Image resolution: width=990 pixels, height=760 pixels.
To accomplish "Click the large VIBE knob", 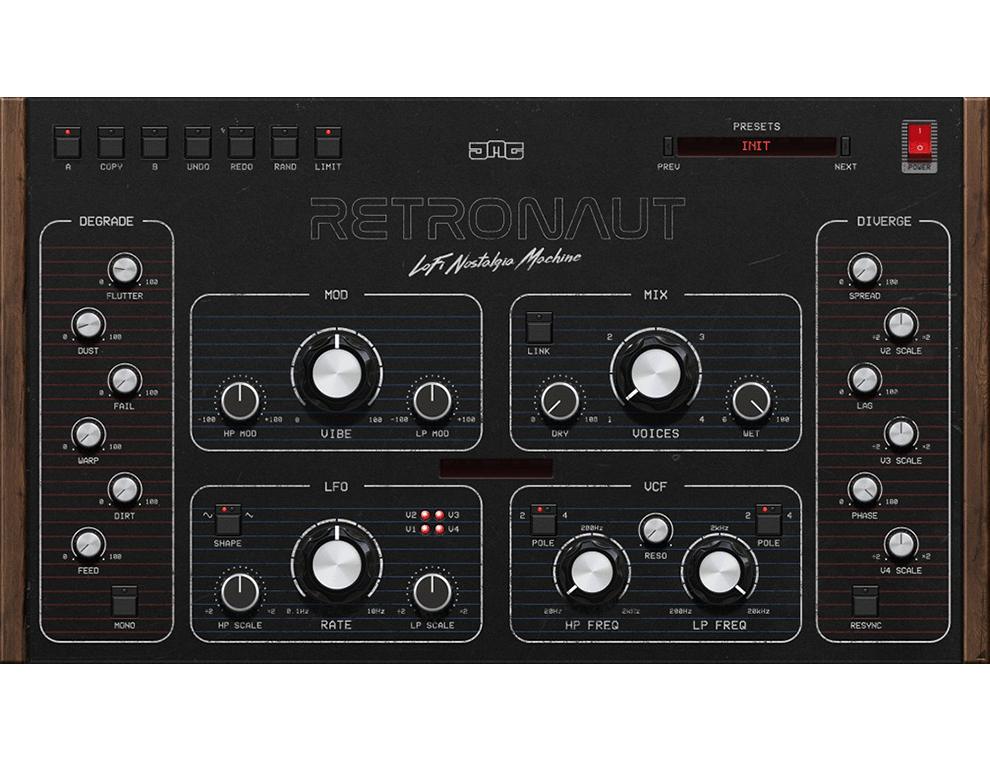I will (x=337, y=373).
